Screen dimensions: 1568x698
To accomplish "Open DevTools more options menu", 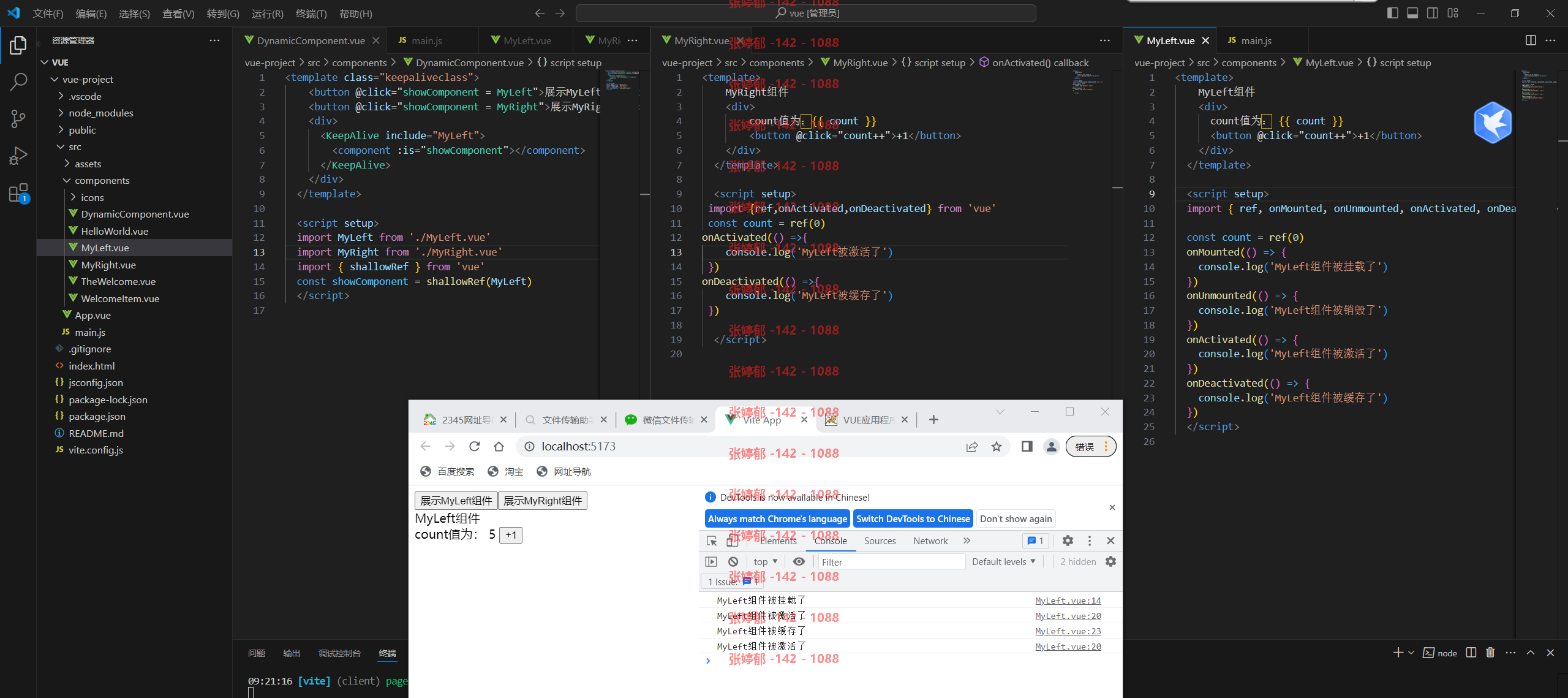I will coord(1089,541).
